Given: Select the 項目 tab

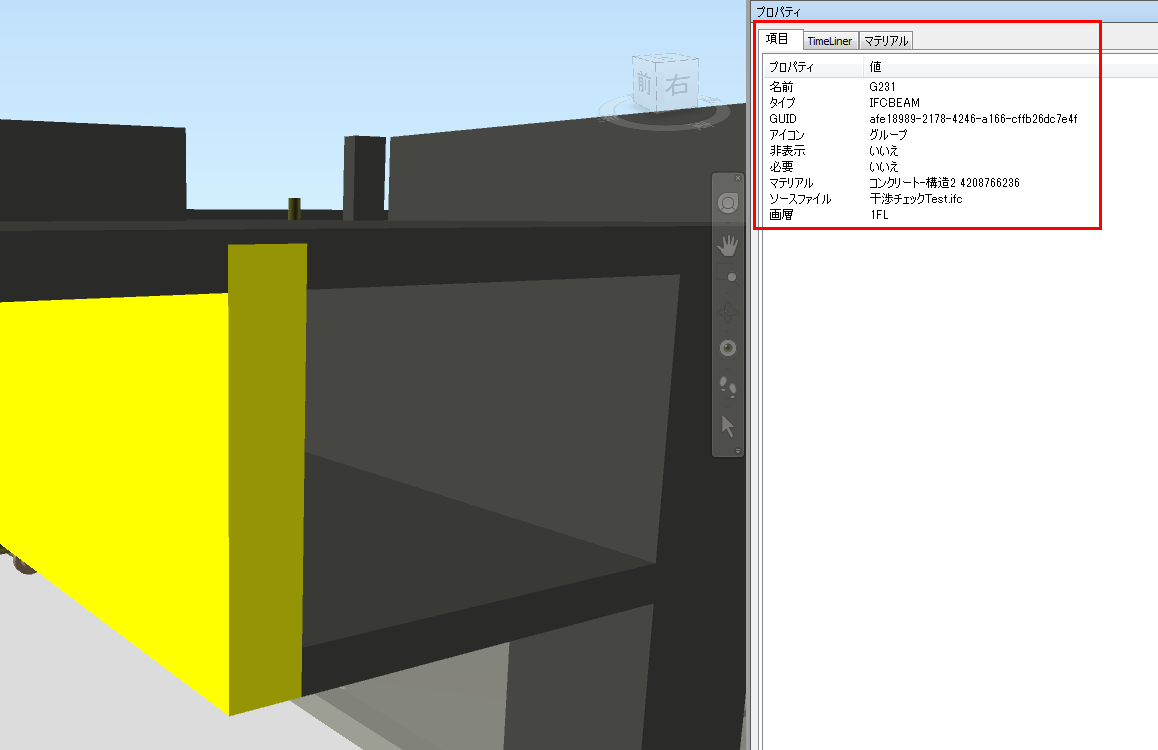Looking at the screenshot, I should (x=779, y=39).
